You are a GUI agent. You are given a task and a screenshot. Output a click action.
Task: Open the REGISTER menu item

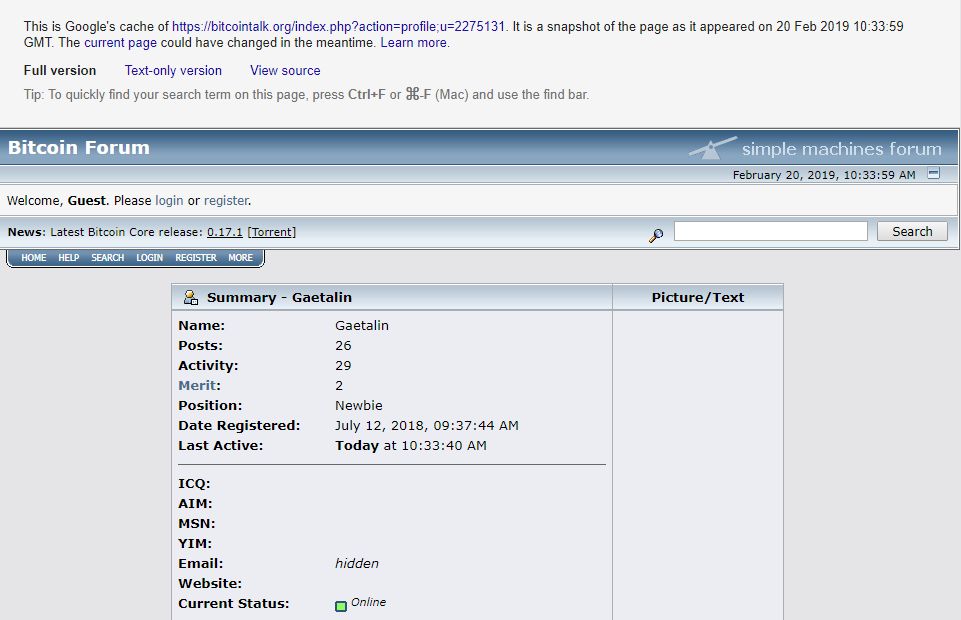pyautogui.click(x=196, y=258)
